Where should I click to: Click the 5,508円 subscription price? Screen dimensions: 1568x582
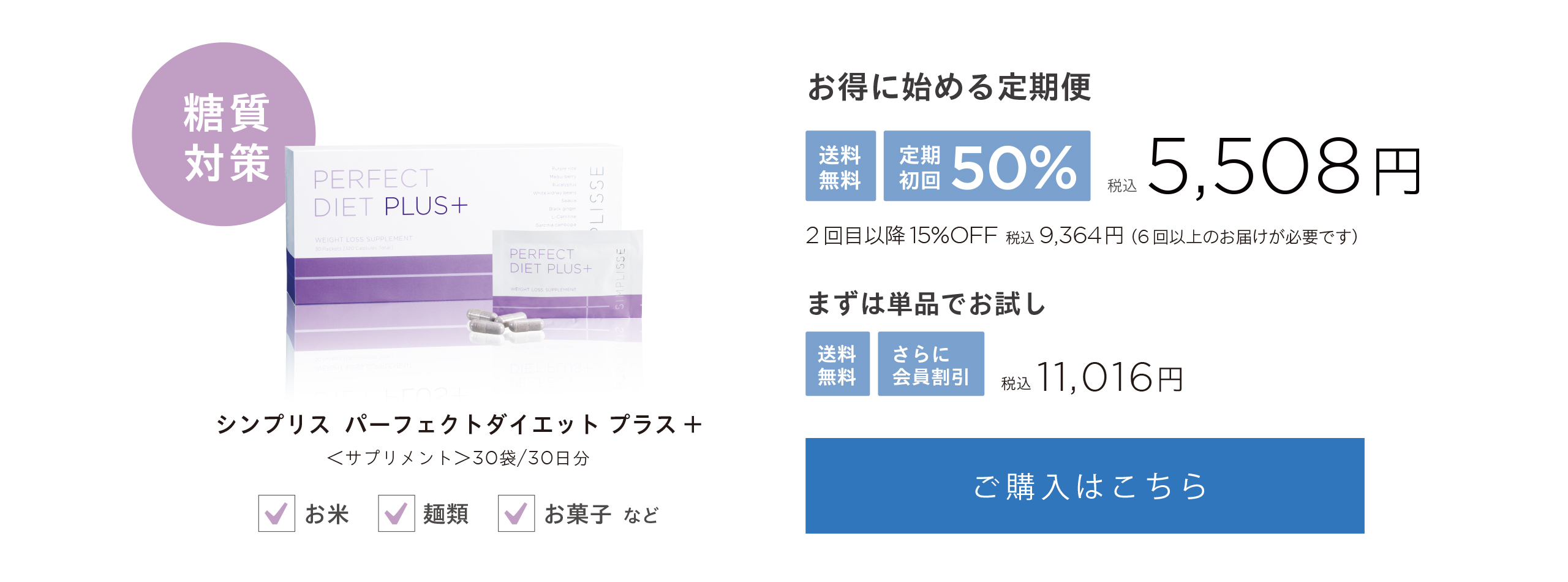pyautogui.click(x=1283, y=167)
